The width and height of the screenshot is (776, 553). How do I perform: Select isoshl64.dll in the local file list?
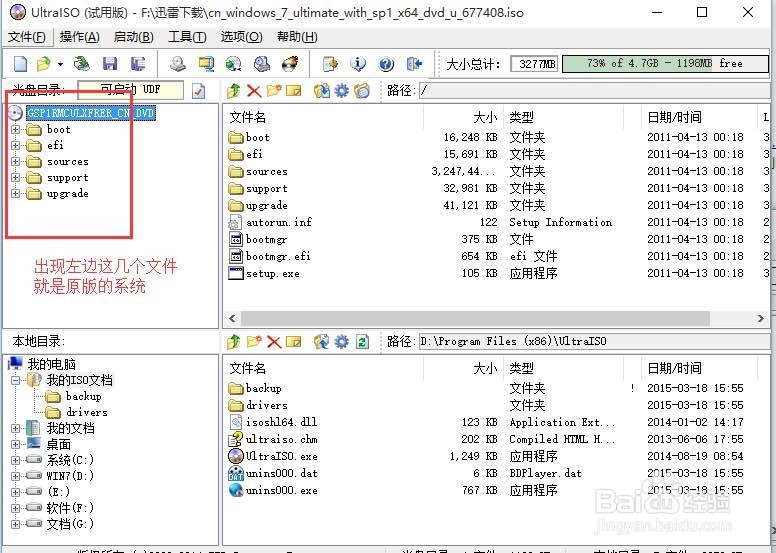[281, 422]
